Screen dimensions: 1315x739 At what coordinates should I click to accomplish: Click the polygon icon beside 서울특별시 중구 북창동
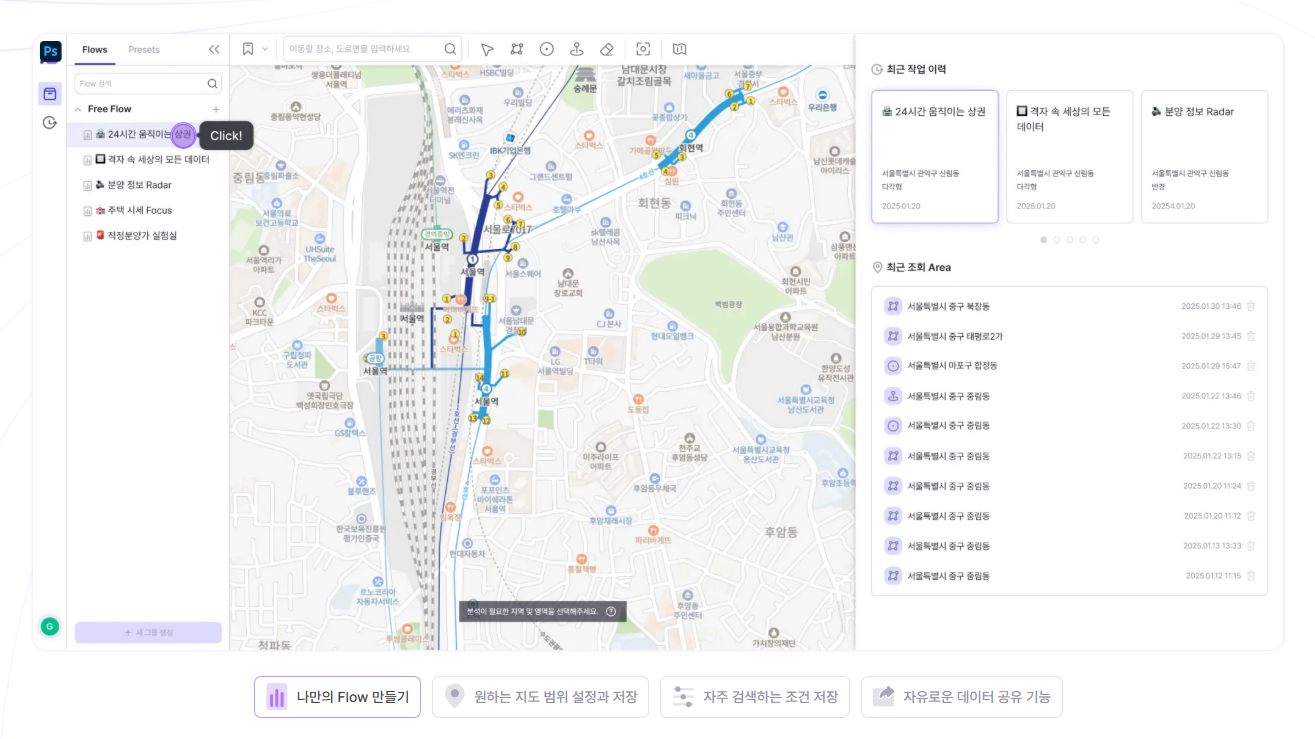click(x=893, y=306)
